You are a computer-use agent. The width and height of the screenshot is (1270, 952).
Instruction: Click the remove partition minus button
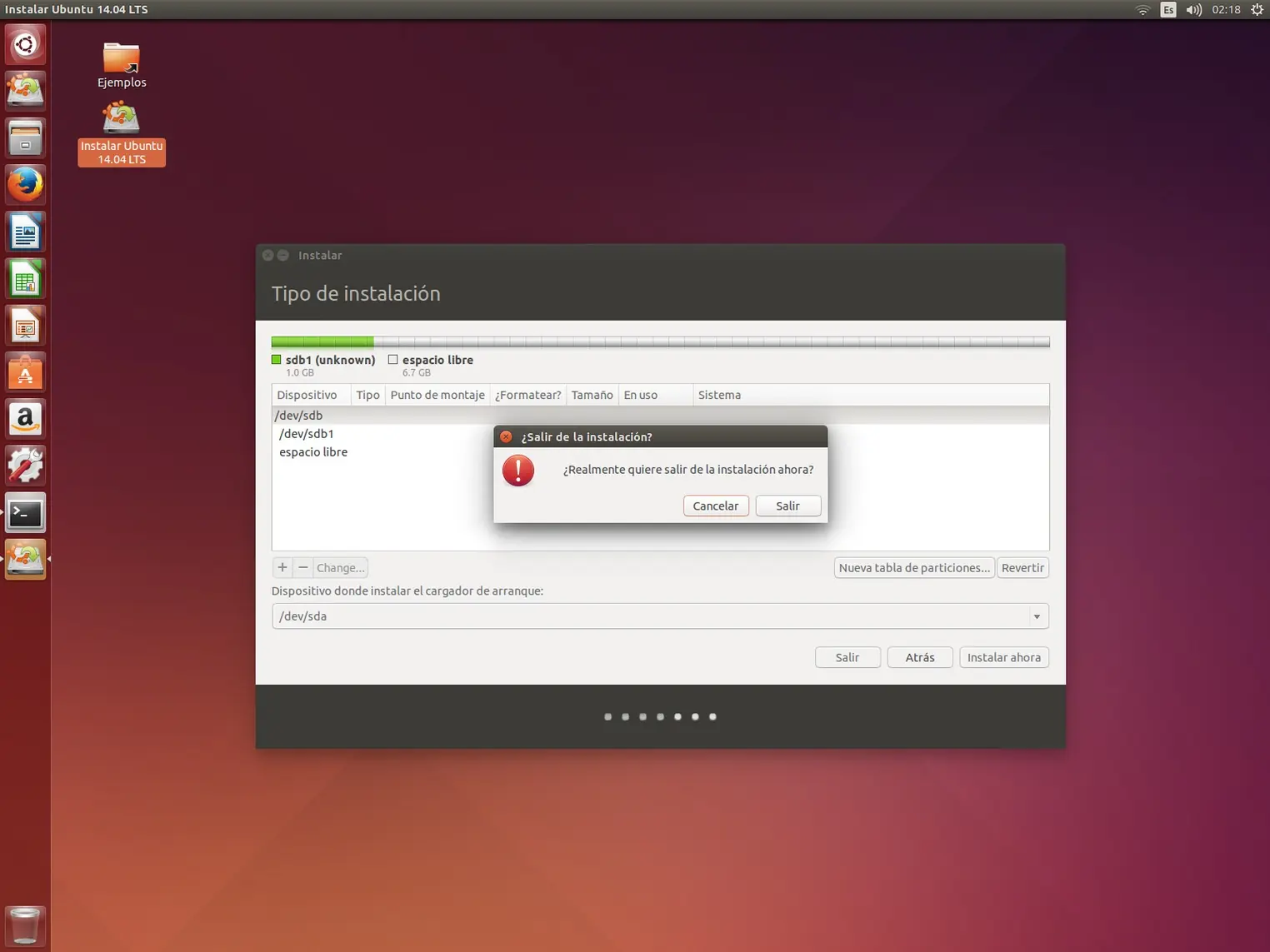[303, 567]
